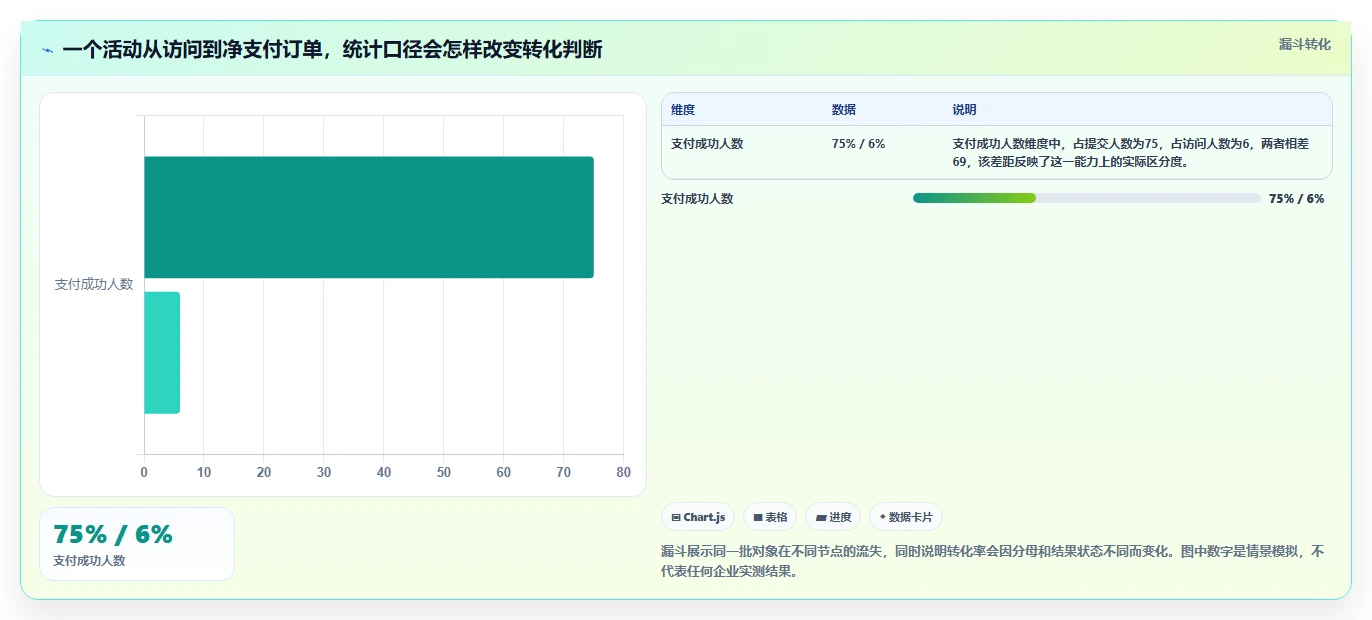1372x620 pixels.
Task: Click the footer note starting 漏斗展示同一批对象
Action: click(x=992, y=562)
